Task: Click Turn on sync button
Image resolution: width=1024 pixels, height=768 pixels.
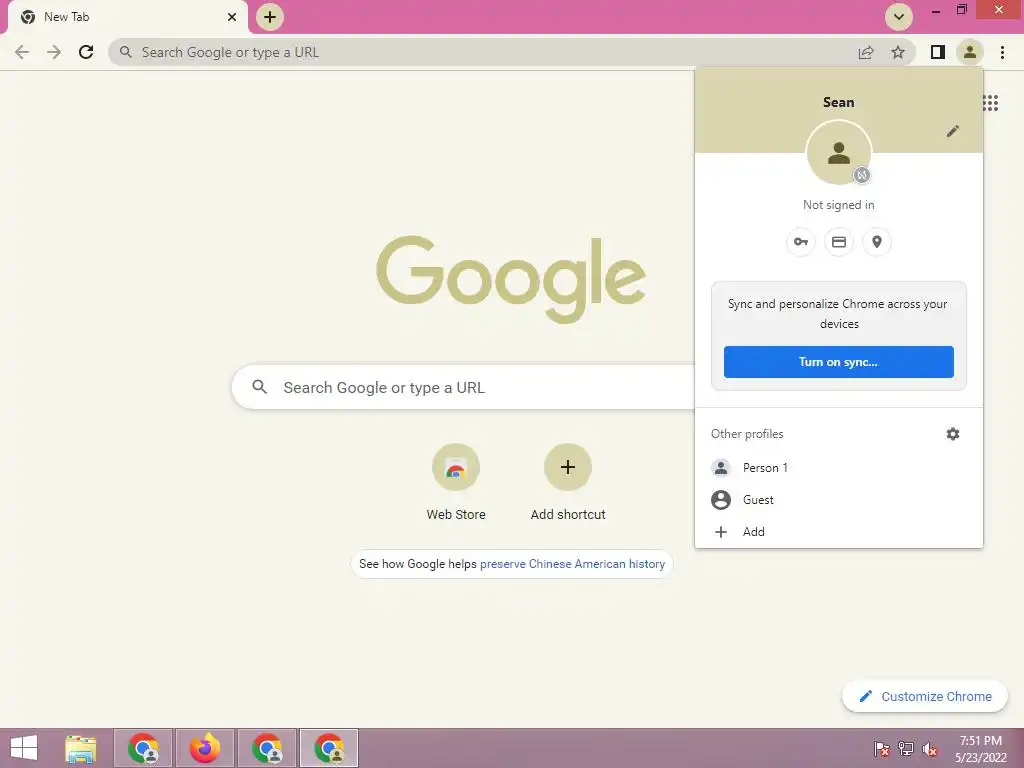Action: pos(839,362)
